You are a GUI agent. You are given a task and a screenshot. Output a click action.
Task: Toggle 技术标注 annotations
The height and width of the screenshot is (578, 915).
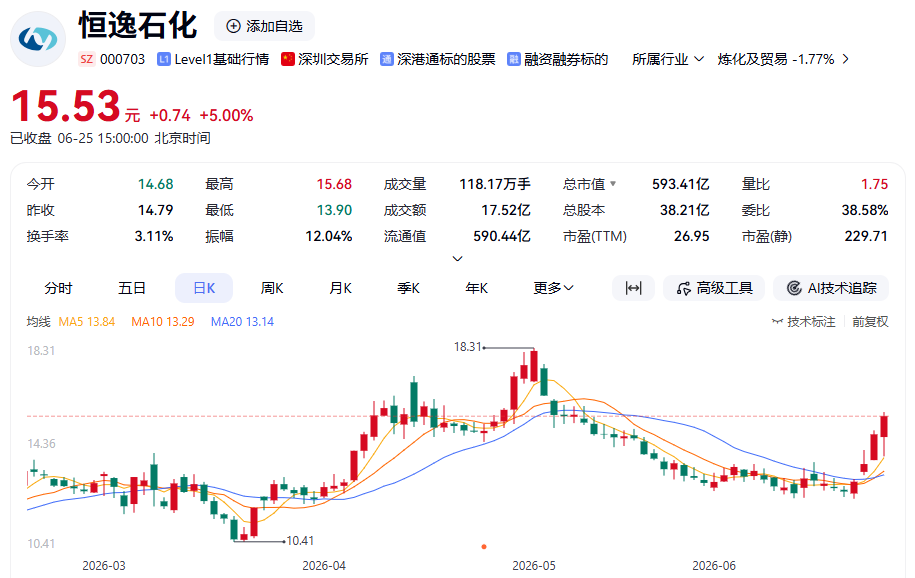click(x=804, y=322)
